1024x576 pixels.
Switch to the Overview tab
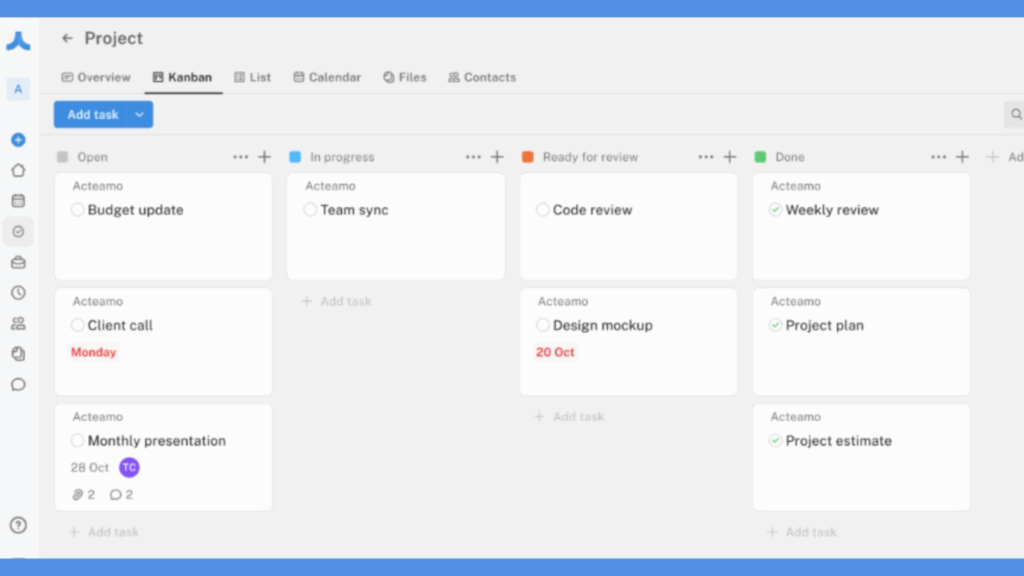(x=96, y=77)
